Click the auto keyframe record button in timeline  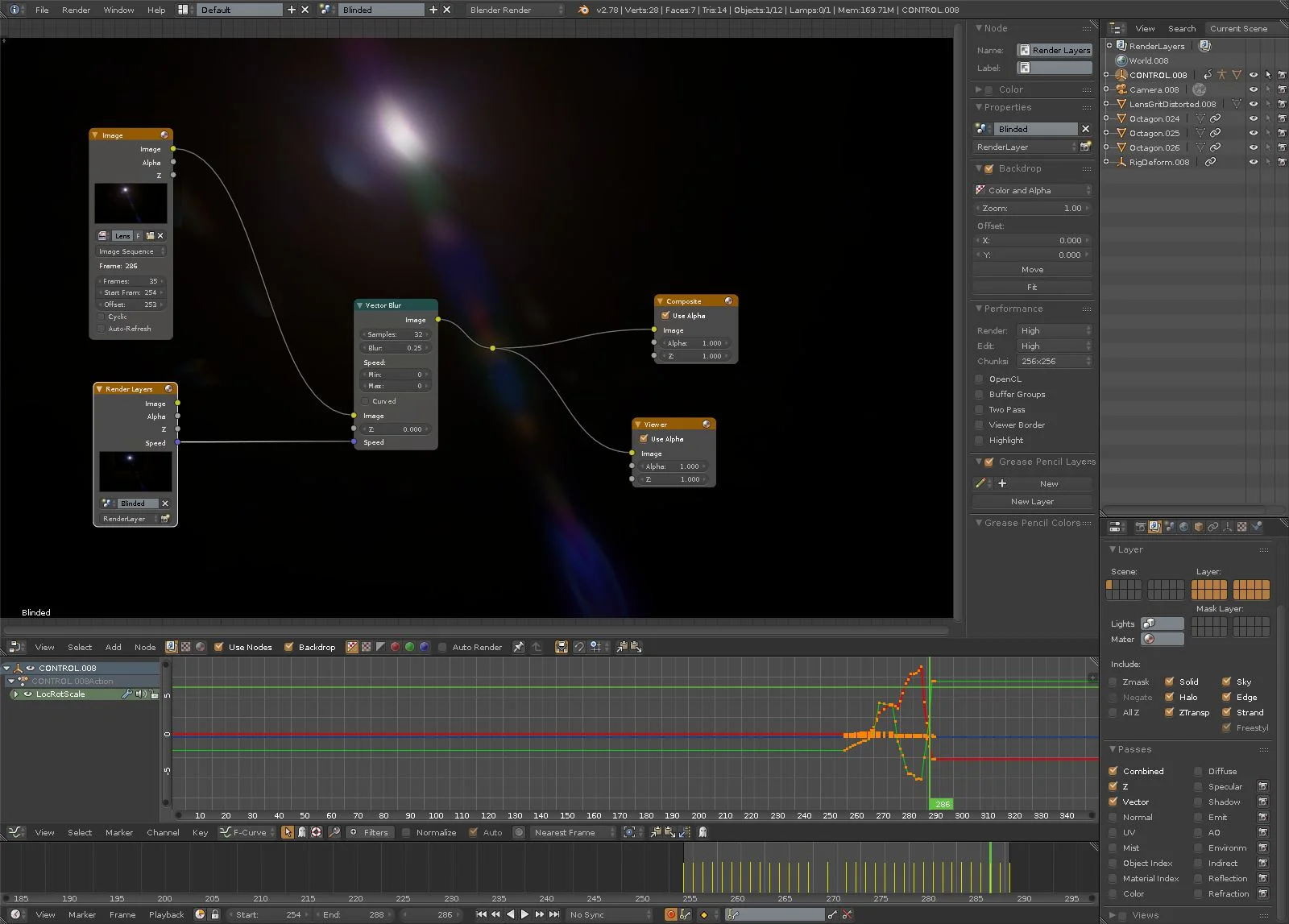[670, 914]
